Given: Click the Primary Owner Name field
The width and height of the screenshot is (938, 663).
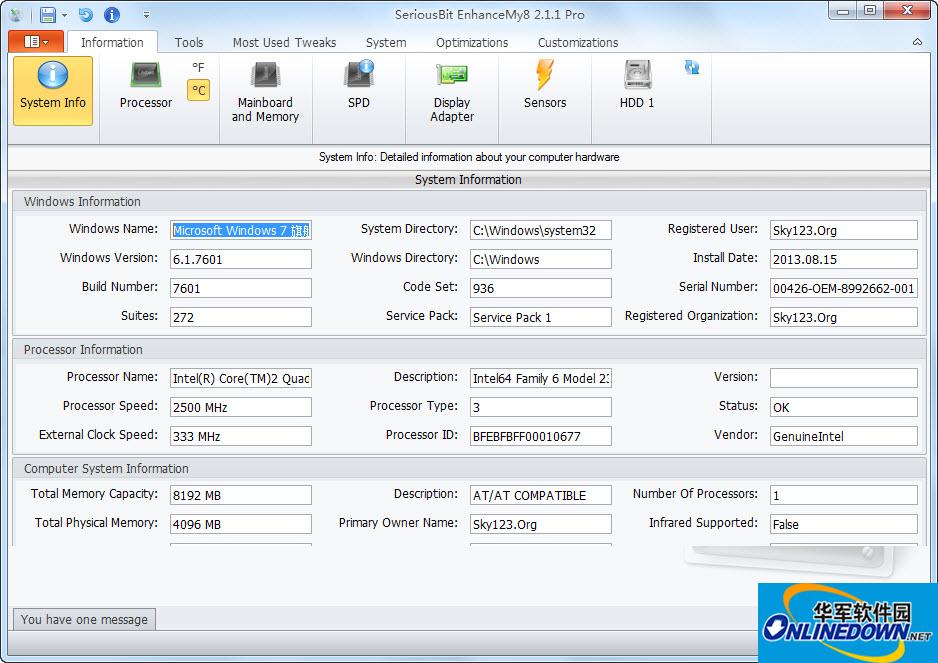Looking at the screenshot, I should pos(541,524).
